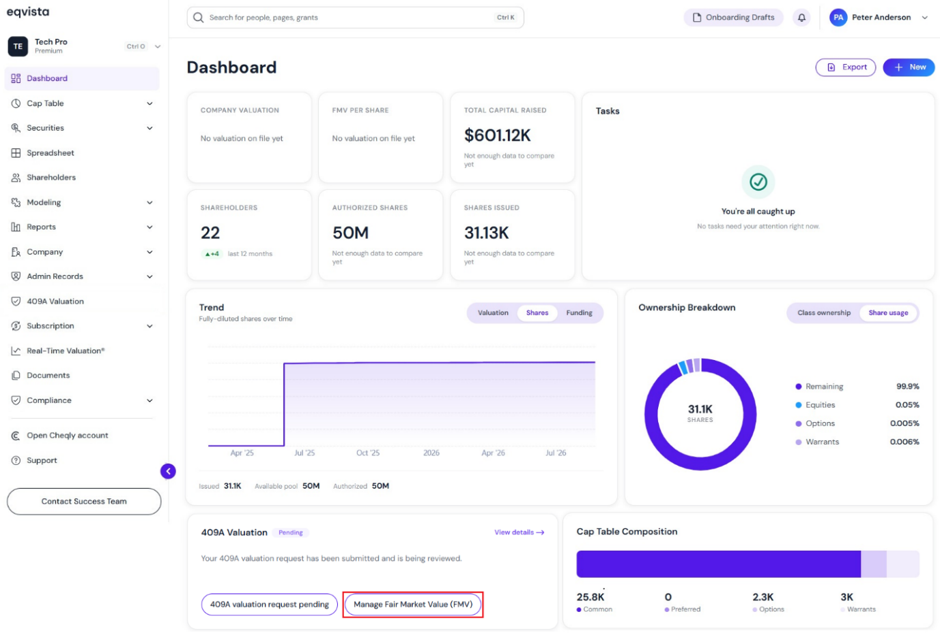Image resolution: width=940 pixels, height=633 pixels.
Task: Open the notifications bell
Action: pos(802,17)
